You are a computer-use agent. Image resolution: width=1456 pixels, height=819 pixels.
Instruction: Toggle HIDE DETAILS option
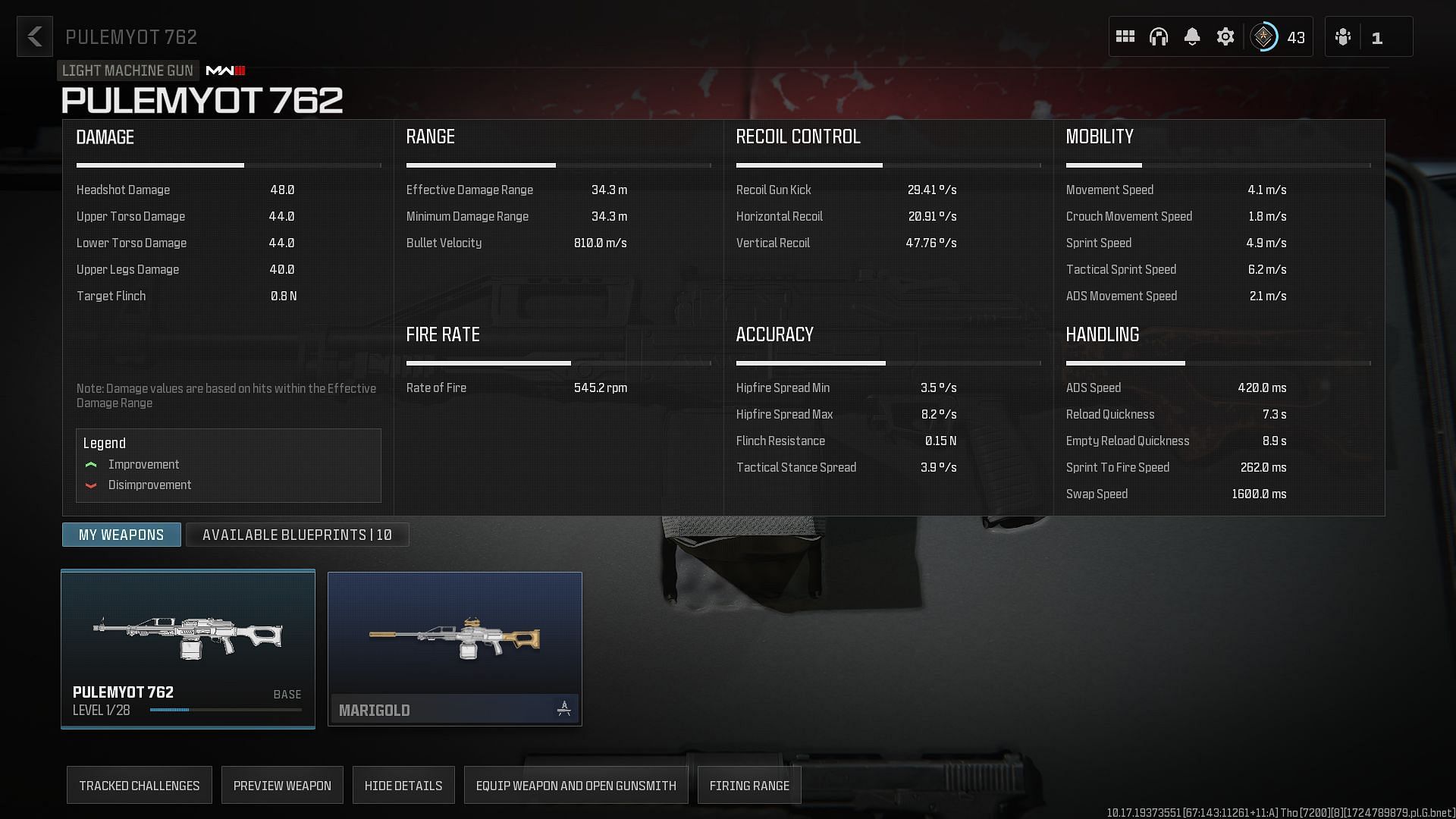click(403, 784)
